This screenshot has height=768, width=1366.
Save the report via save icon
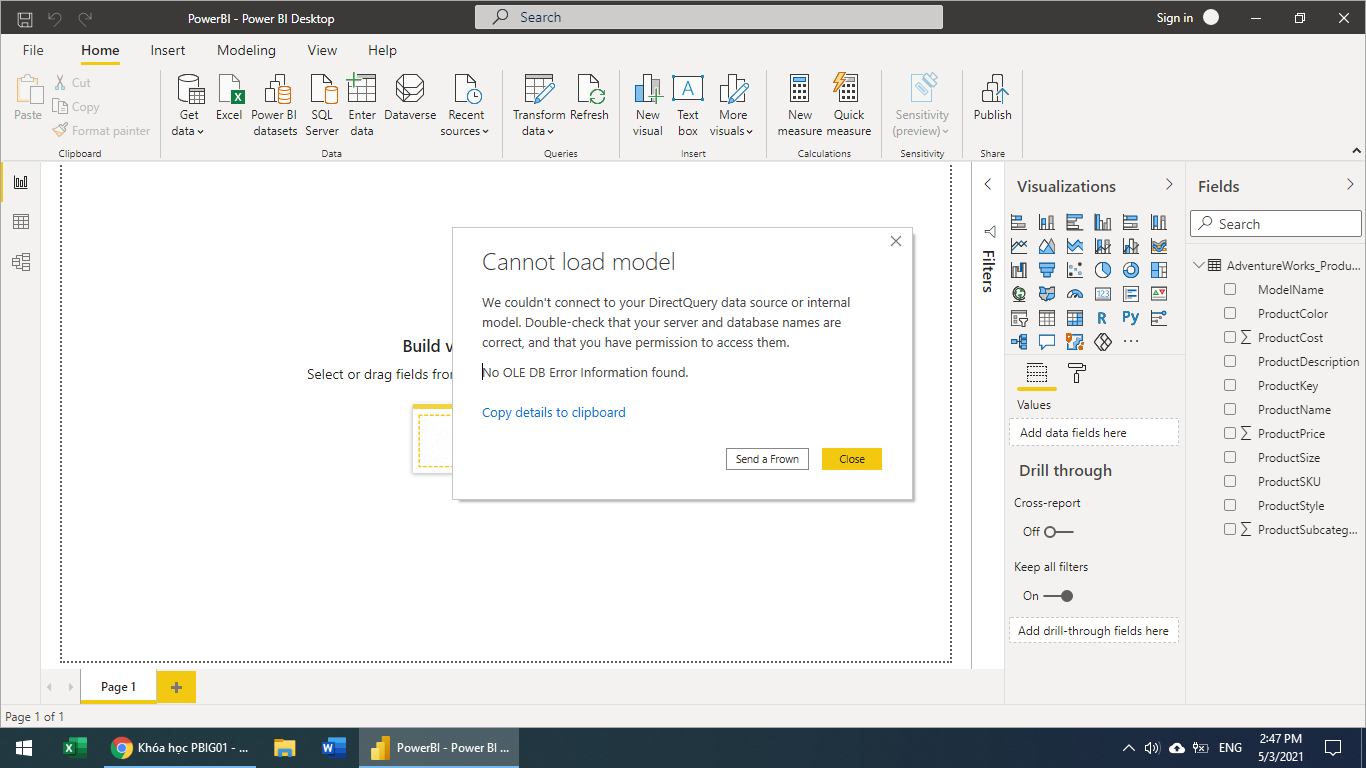(x=25, y=18)
